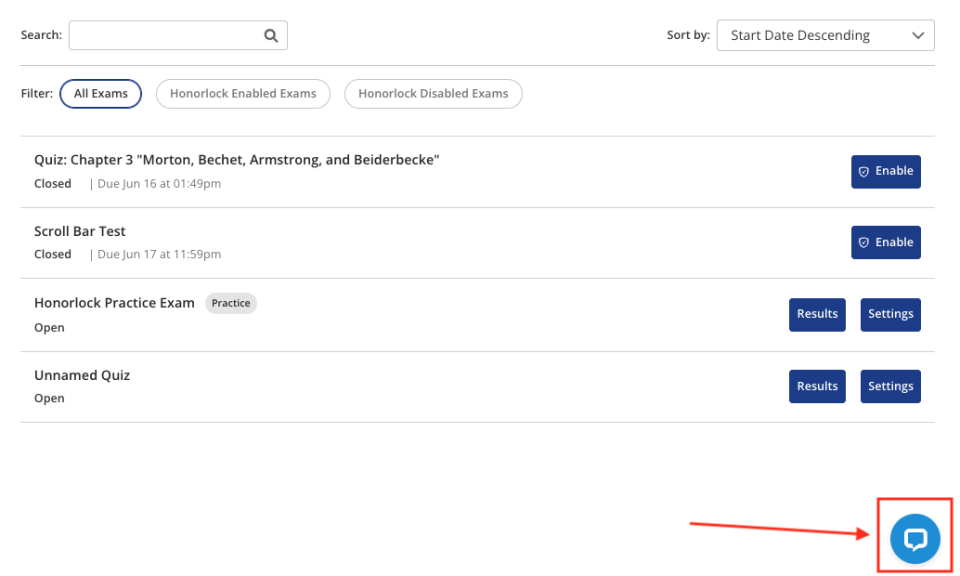Click the Open status under Honorlock Practice Exam
This screenshot has width=960, height=576.
(x=49, y=327)
